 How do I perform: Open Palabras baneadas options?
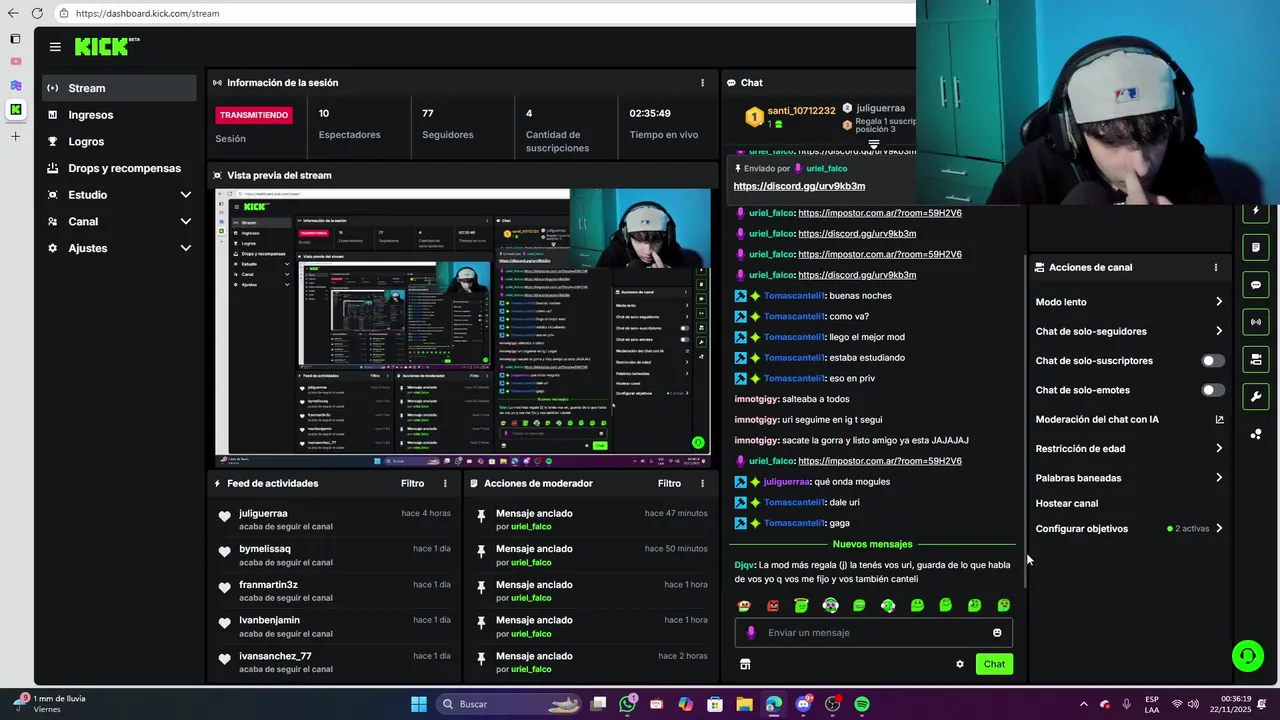point(1129,478)
